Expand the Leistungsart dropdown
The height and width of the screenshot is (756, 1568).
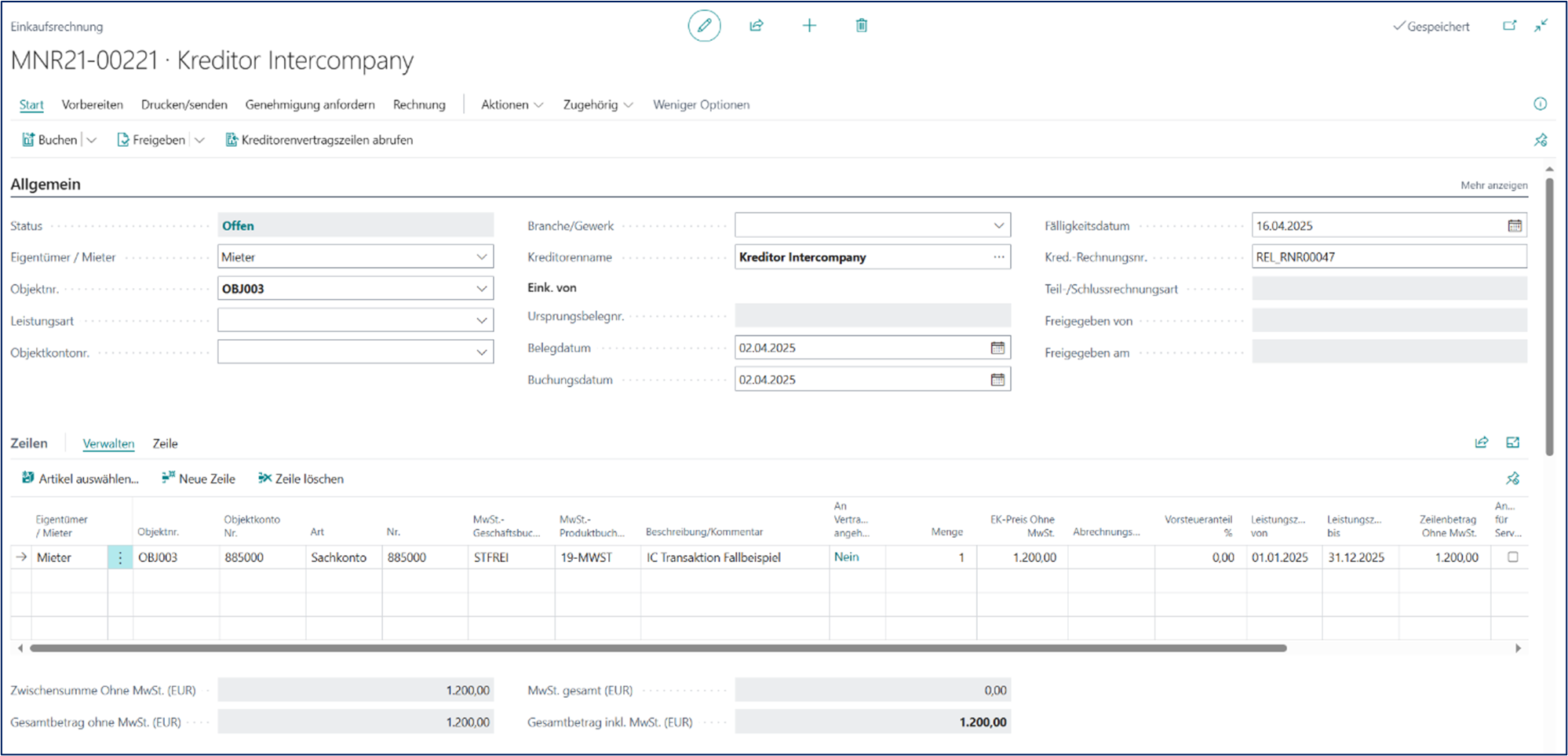[x=481, y=320]
